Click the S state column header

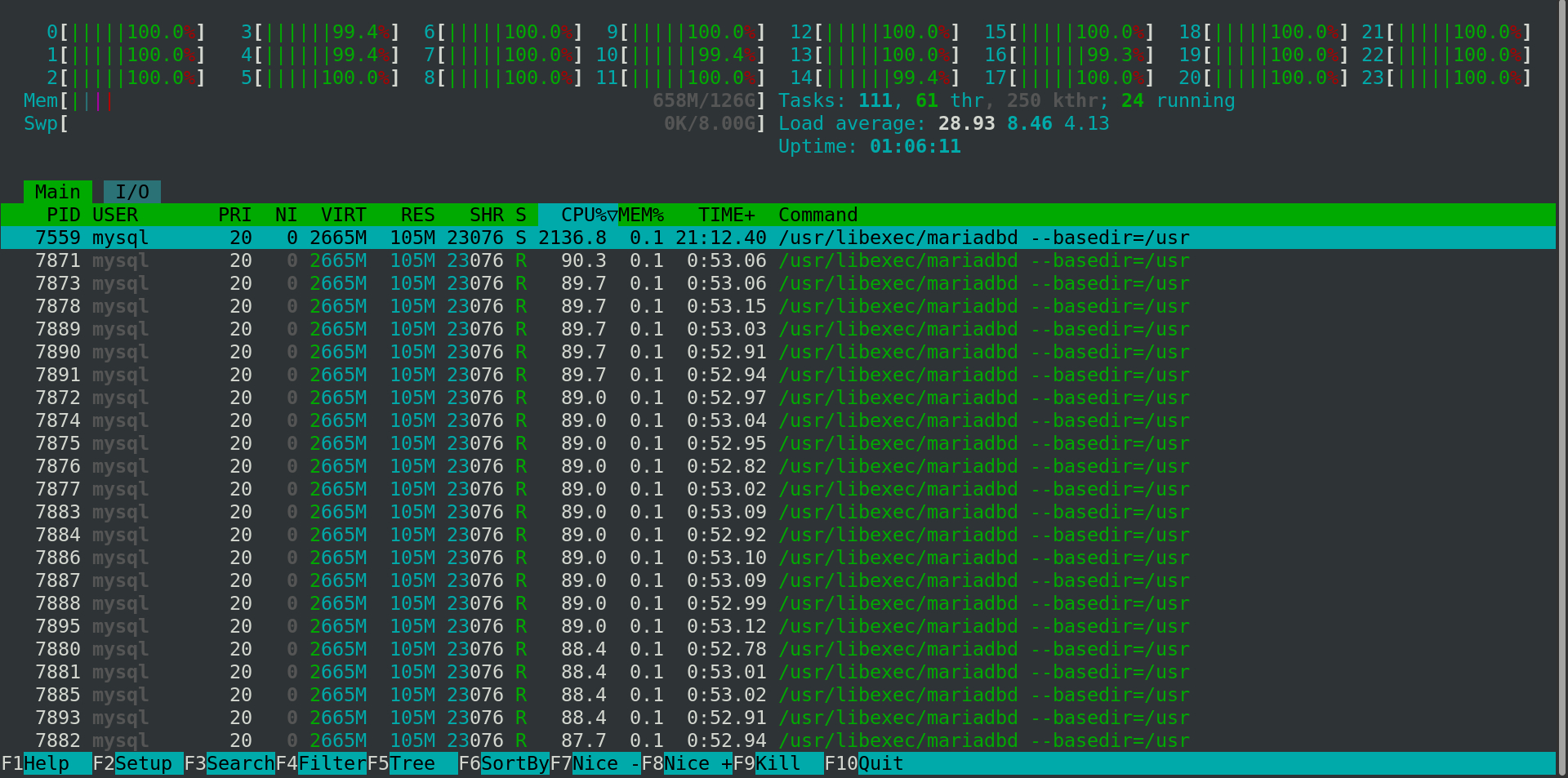(x=521, y=215)
